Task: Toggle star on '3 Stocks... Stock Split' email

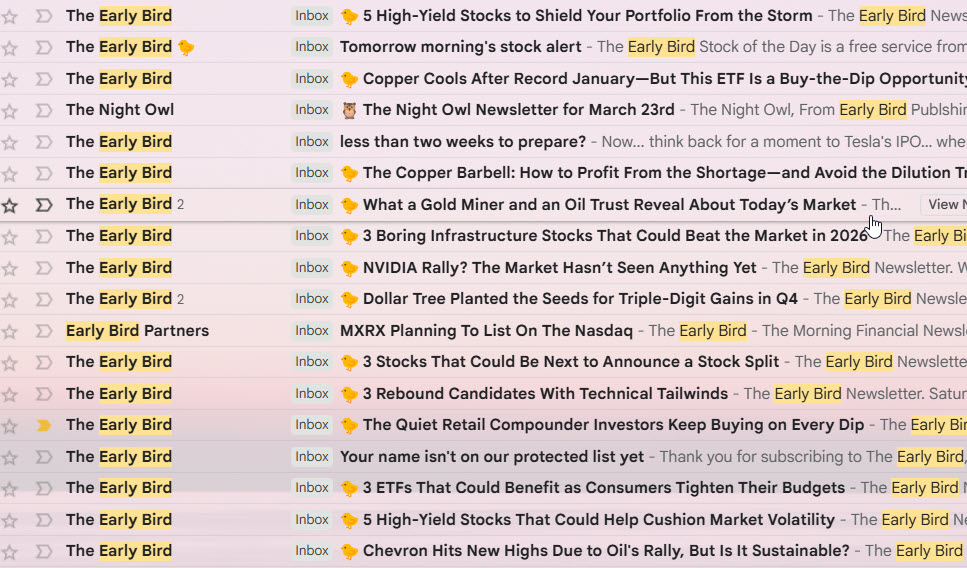Action: coord(10,363)
